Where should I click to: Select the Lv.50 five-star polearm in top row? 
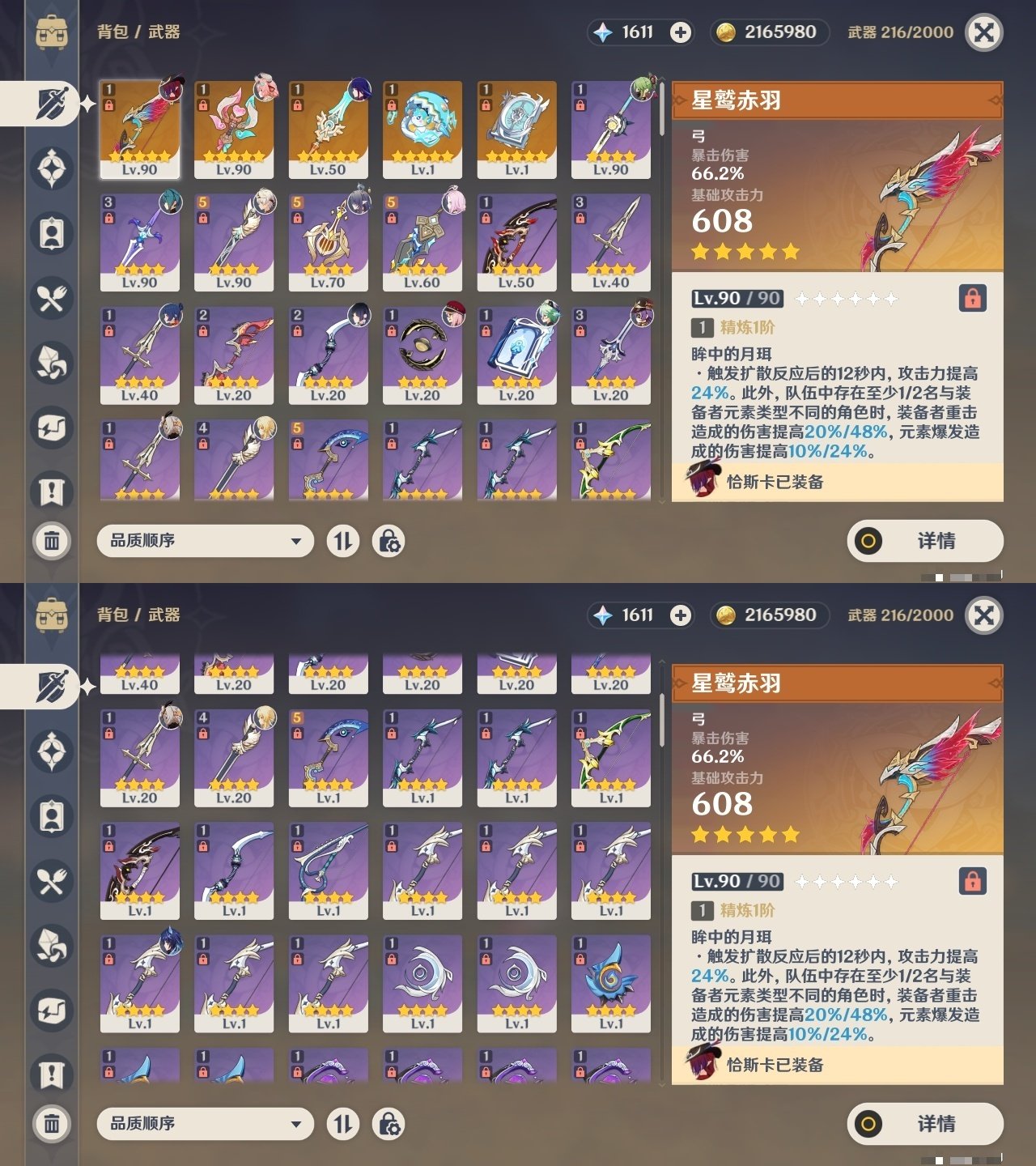[328, 130]
